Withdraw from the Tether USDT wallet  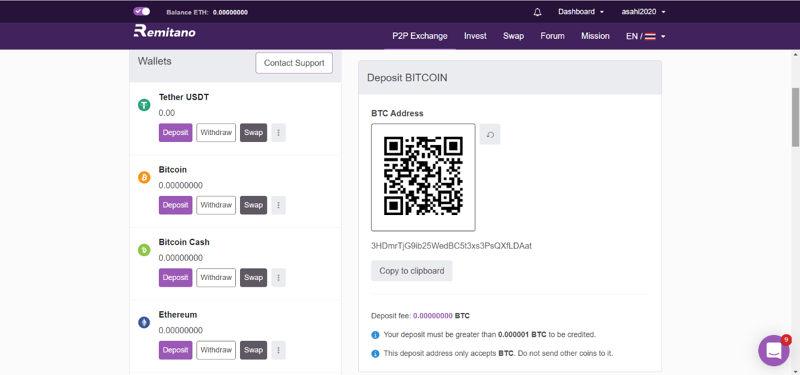point(216,133)
